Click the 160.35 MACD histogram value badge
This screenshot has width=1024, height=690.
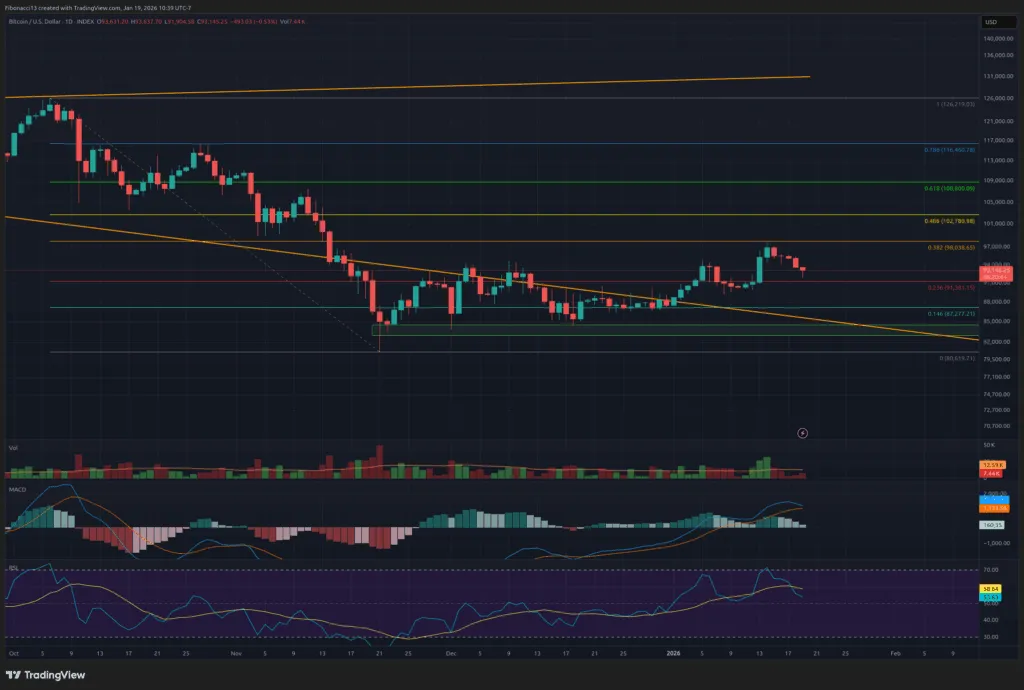(994, 524)
